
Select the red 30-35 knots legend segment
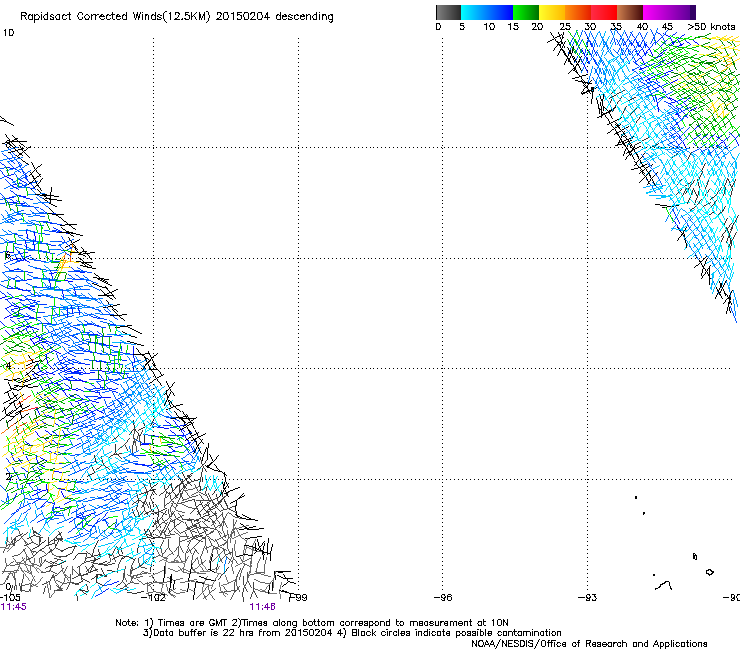(x=604, y=12)
